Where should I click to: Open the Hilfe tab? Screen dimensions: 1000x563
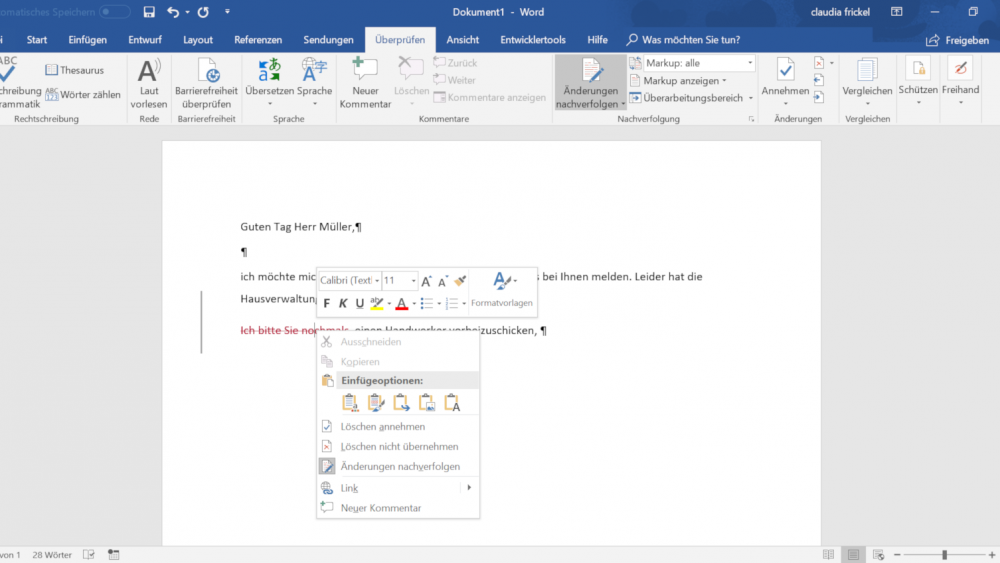tap(597, 40)
